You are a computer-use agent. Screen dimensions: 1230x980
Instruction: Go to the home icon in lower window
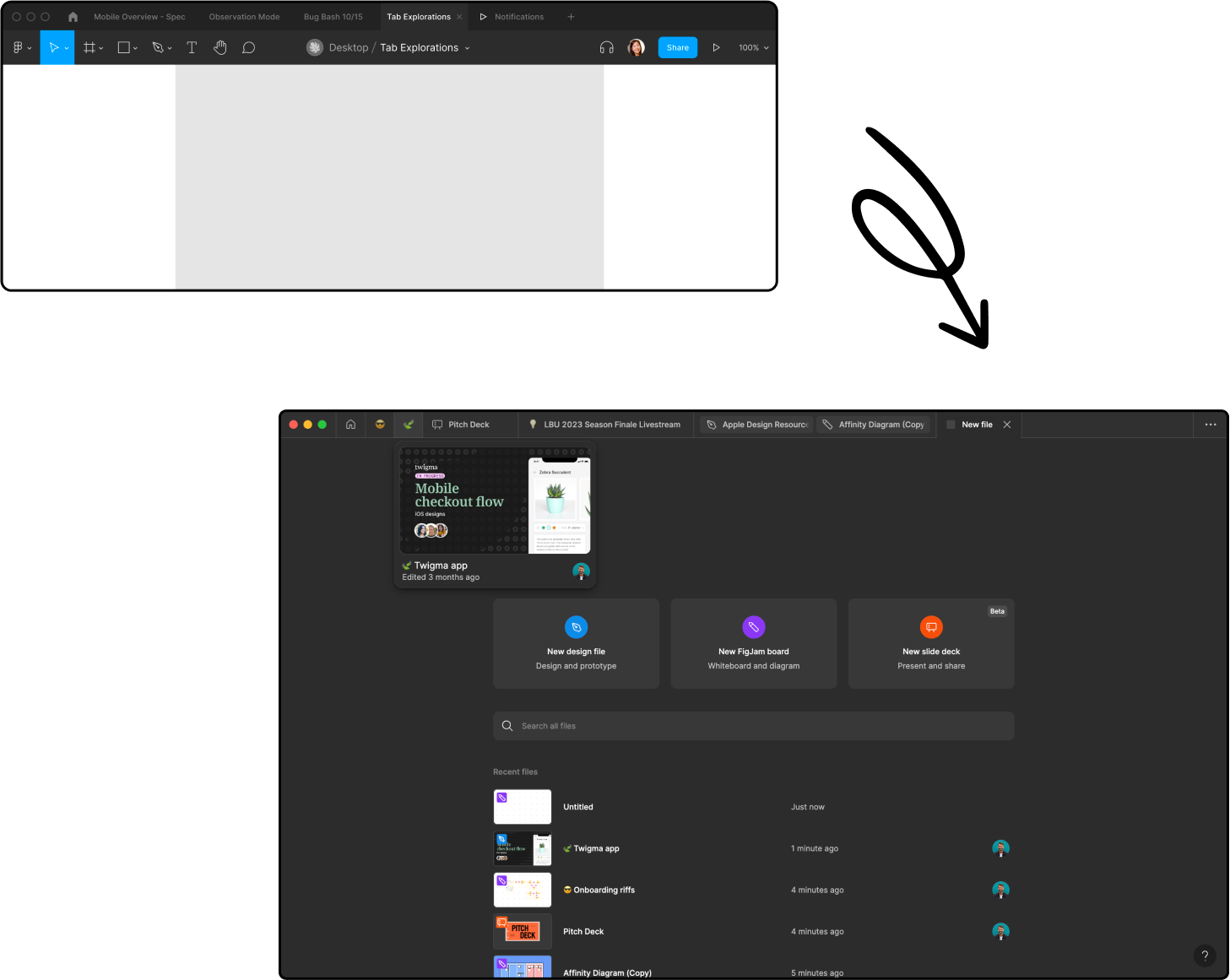point(350,425)
